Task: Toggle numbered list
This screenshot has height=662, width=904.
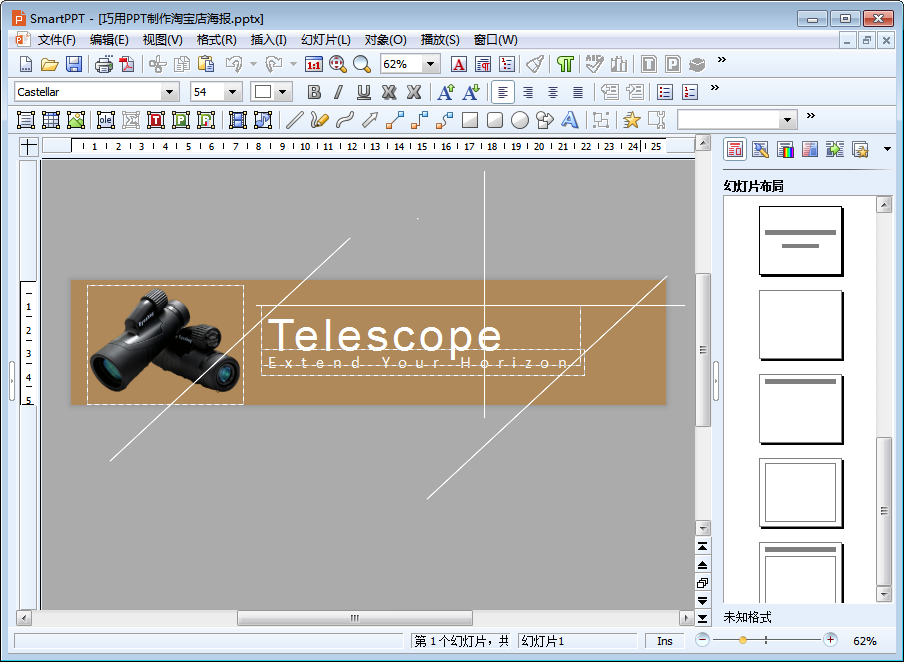Action: [690, 92]
